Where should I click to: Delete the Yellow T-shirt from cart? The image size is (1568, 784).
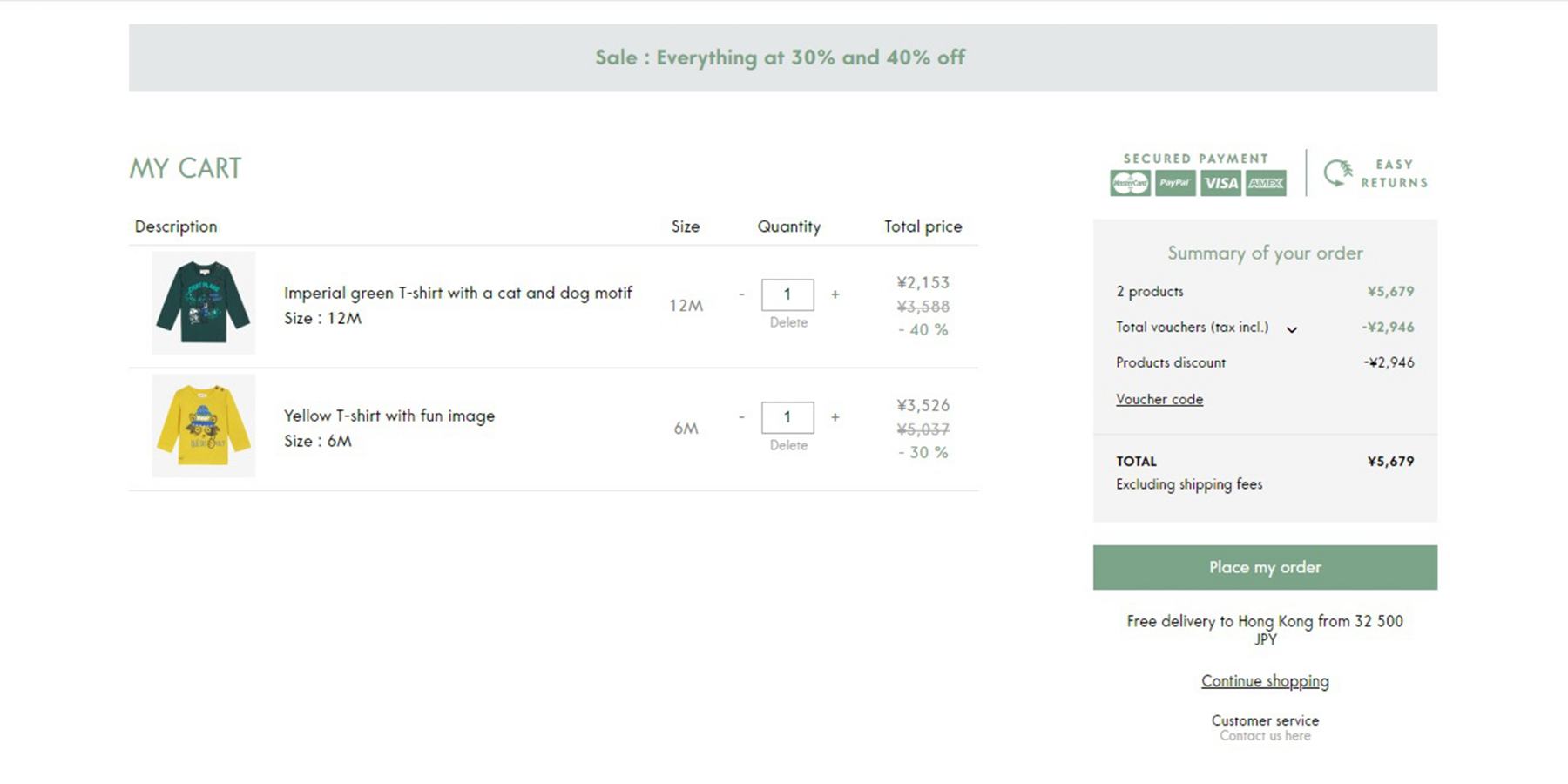click(x=788, y=445)
